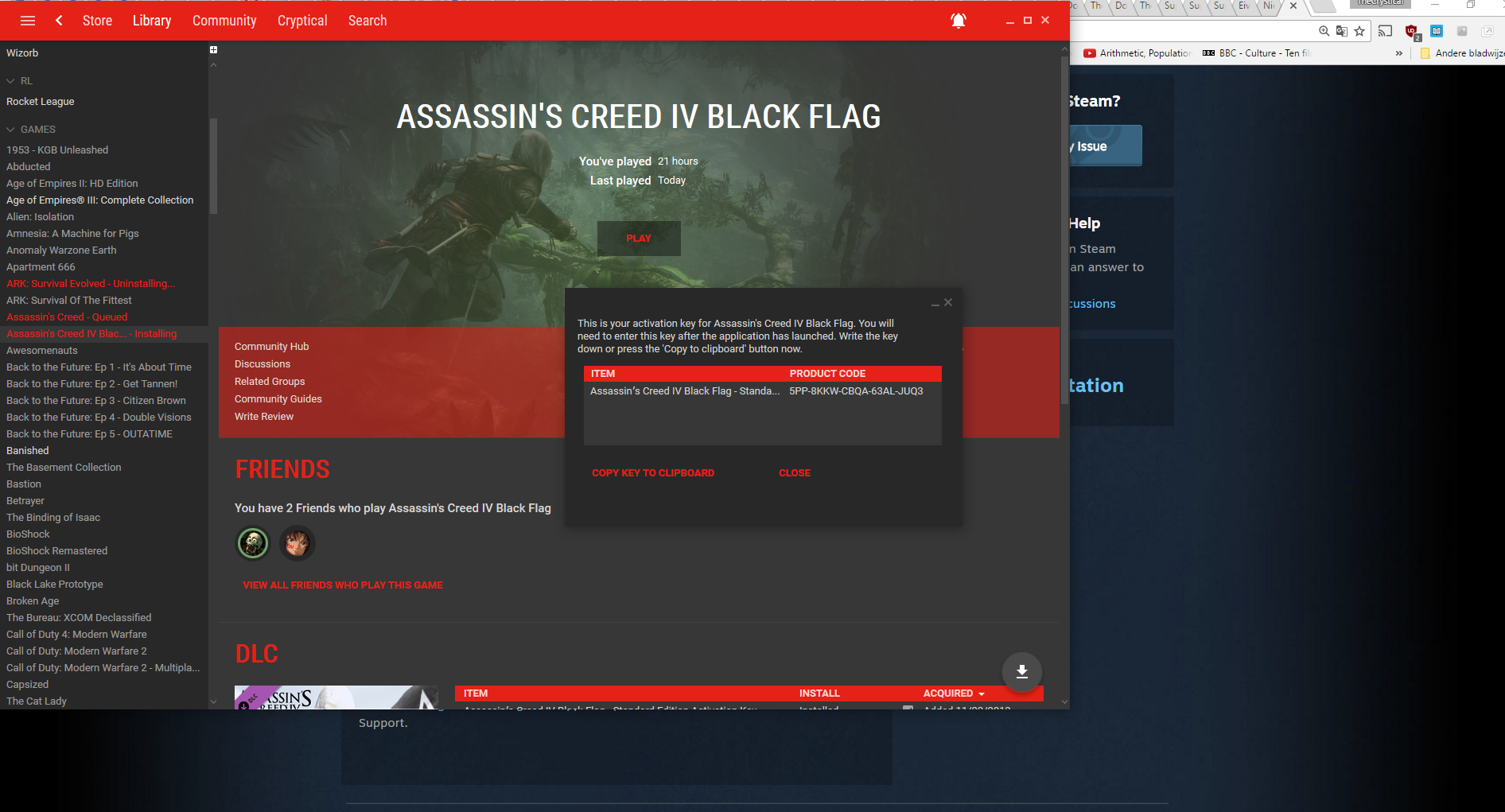Open the second friend's avatar
Image resolution: width=1505 pixels, height=812 pixels.
[297, 543]
